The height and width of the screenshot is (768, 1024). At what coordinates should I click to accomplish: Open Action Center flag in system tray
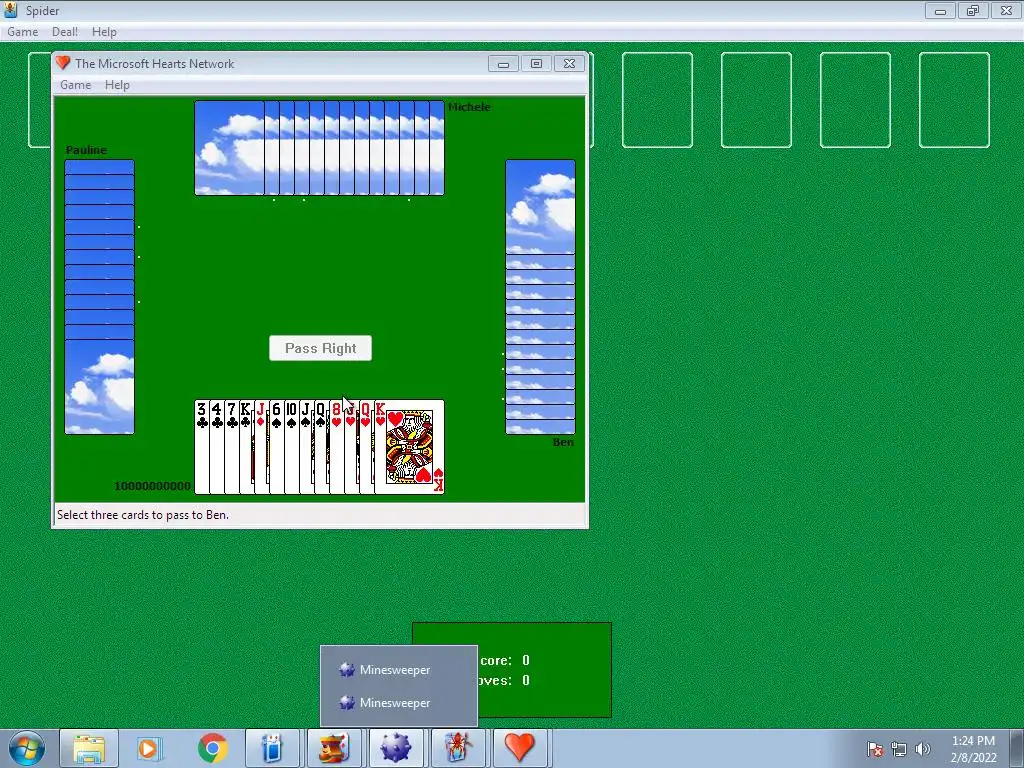(x=875, y=749)
